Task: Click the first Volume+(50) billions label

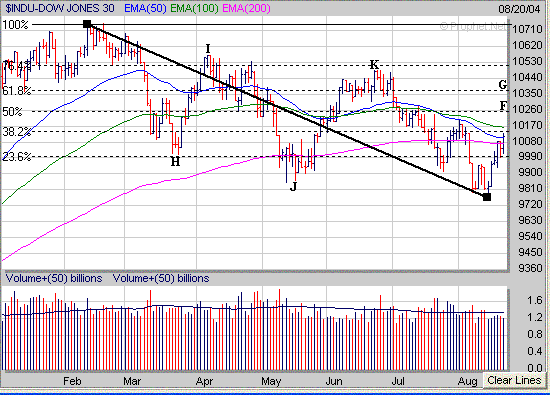Action: tap(54, 279)
